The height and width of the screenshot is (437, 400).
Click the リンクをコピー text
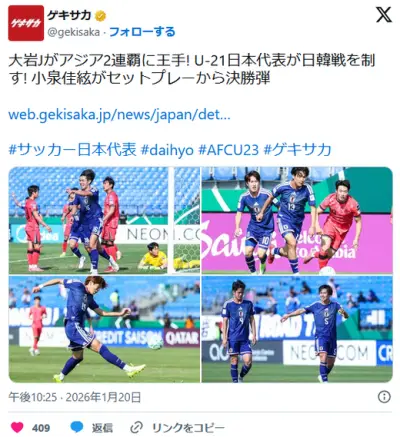[188, 427]
